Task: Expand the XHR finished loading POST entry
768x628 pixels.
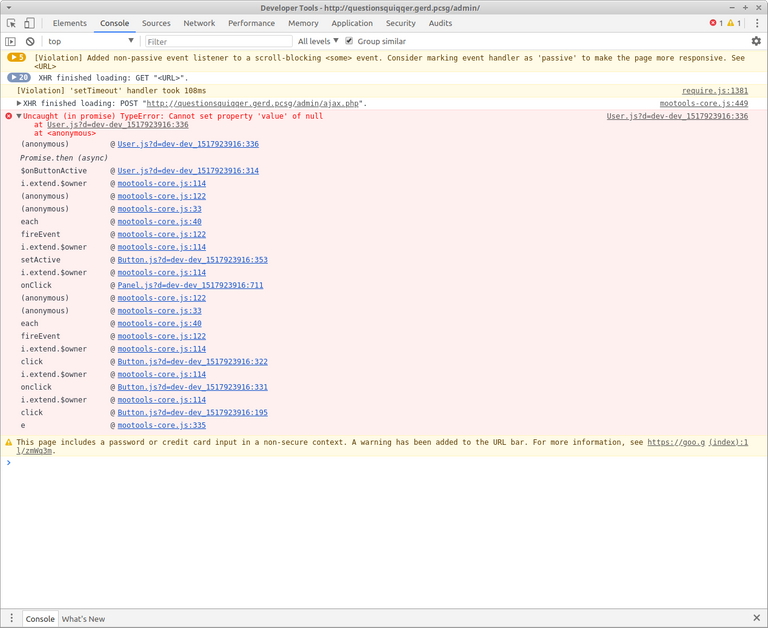Action: 19,103
